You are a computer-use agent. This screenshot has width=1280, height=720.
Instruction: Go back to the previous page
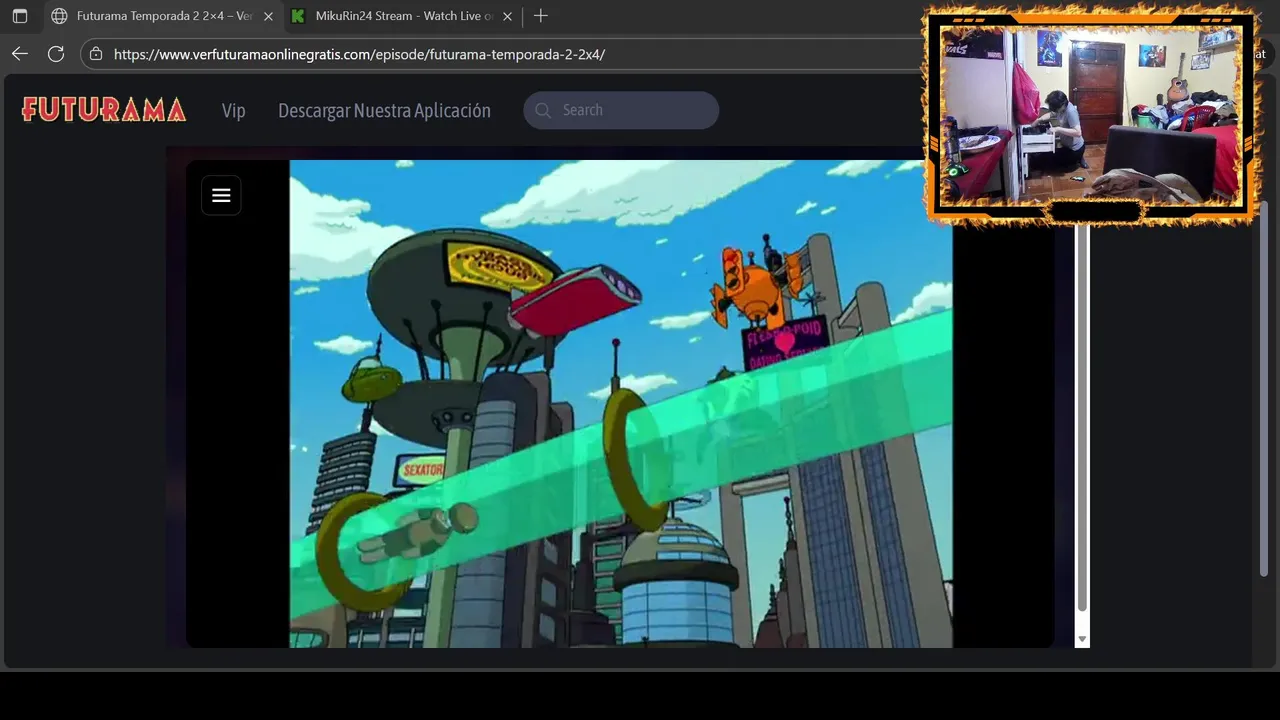[20, 54]
